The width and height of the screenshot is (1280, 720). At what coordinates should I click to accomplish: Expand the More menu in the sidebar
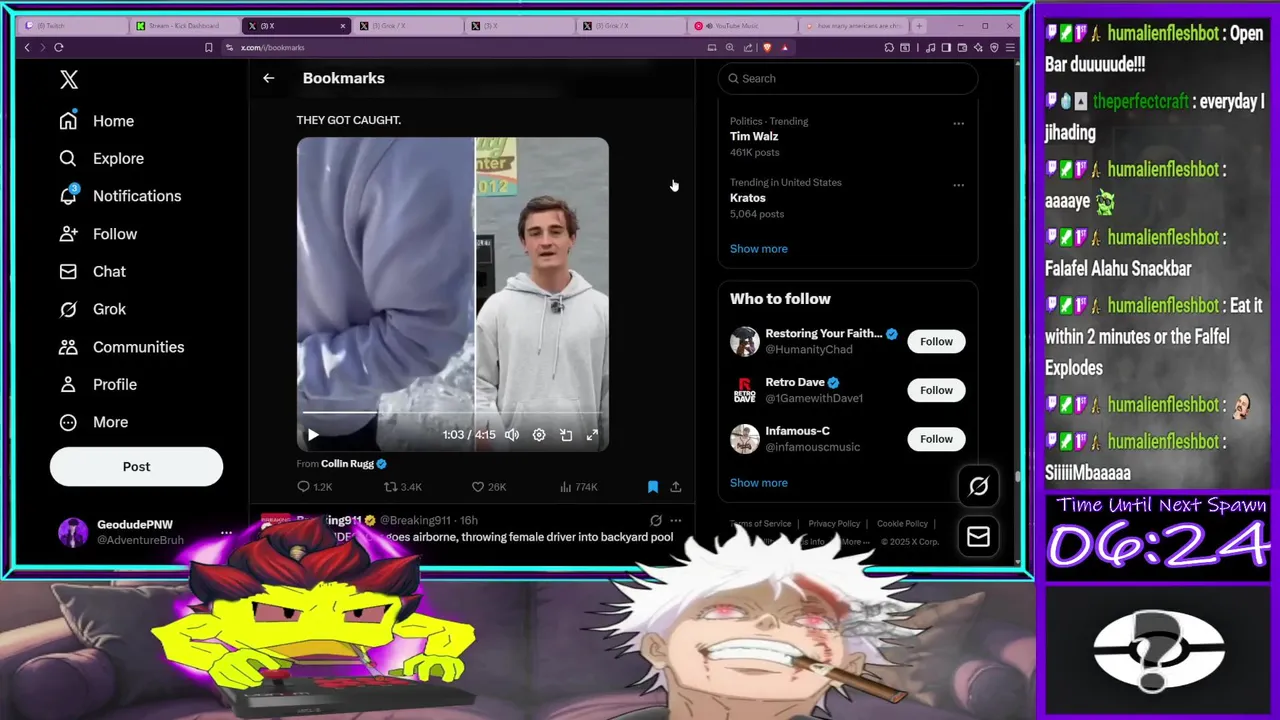[x=93, y=422]
